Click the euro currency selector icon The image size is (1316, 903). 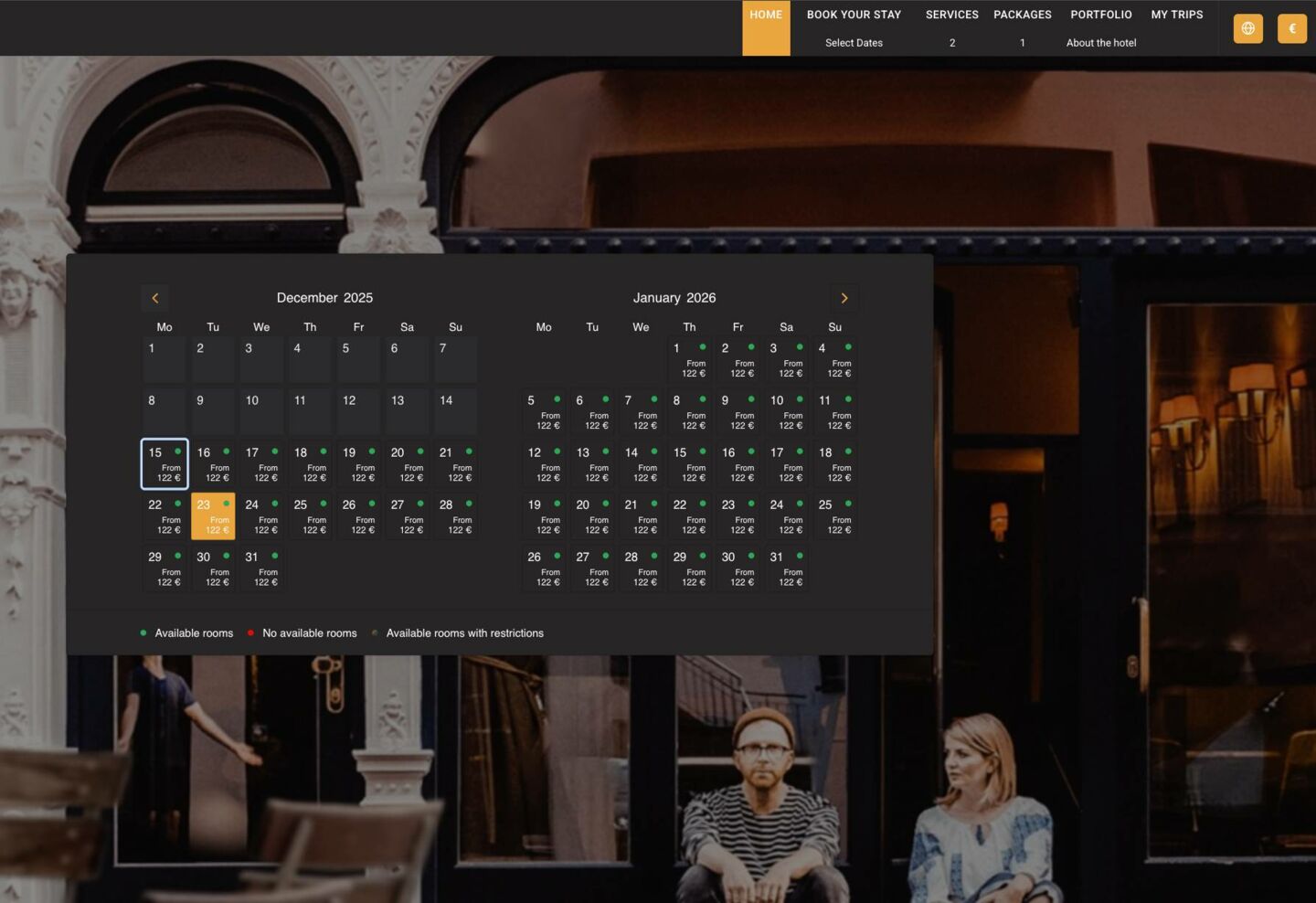point(1291,27)
